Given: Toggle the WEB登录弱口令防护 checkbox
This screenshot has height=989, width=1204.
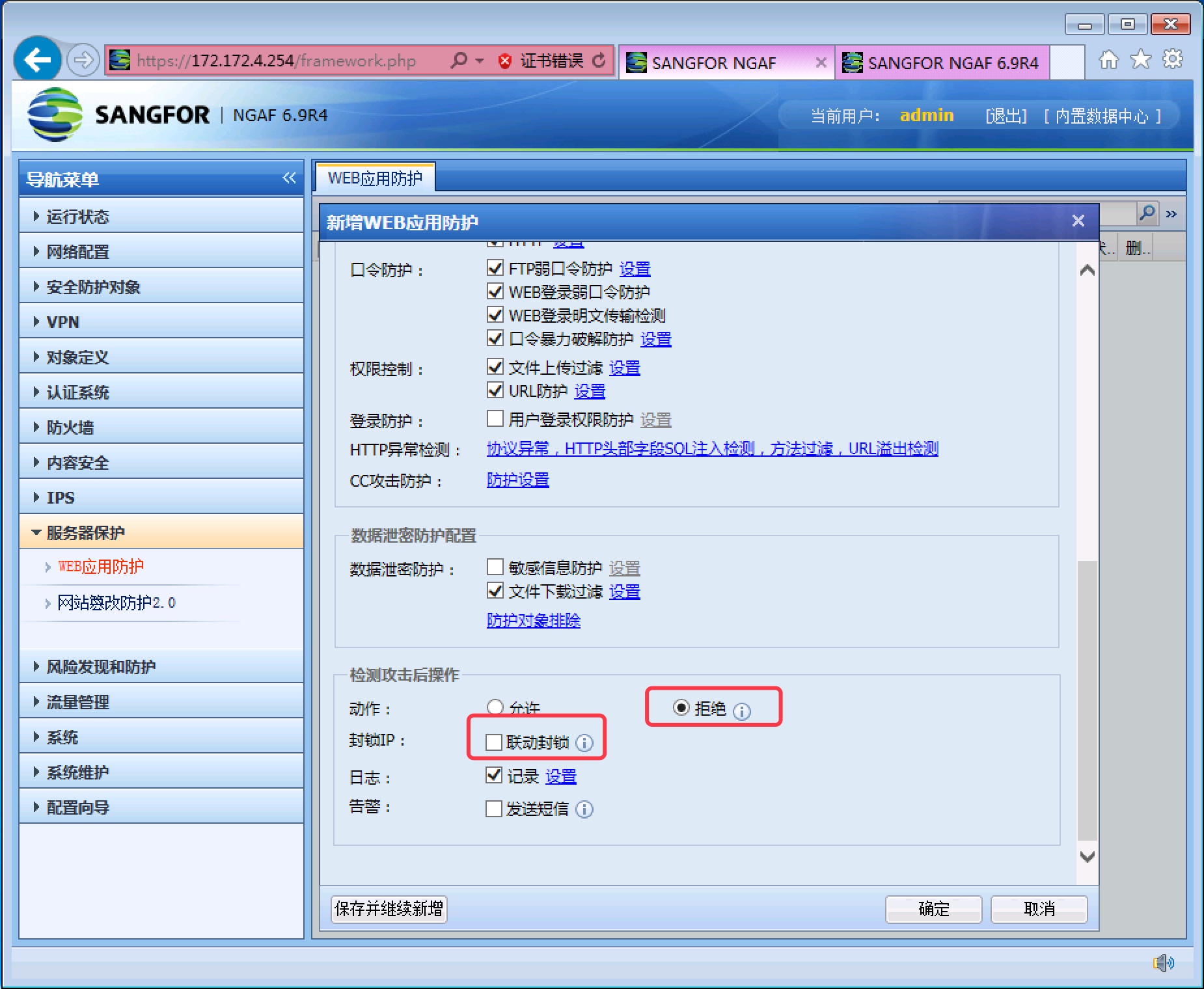Looking at the screenshot, I should [495, 291].
